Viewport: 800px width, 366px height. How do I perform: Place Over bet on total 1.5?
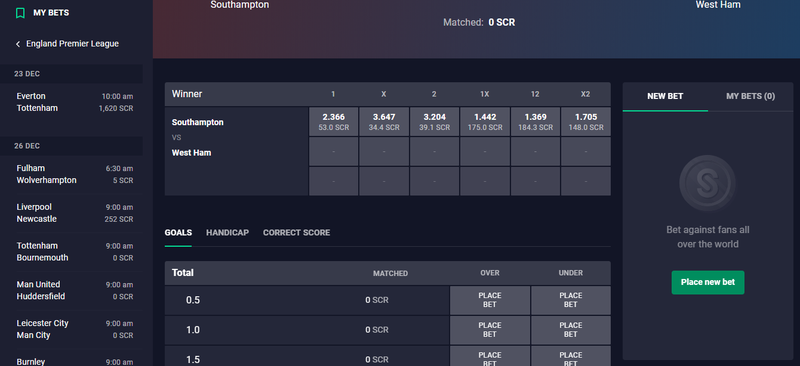(490, 356)
